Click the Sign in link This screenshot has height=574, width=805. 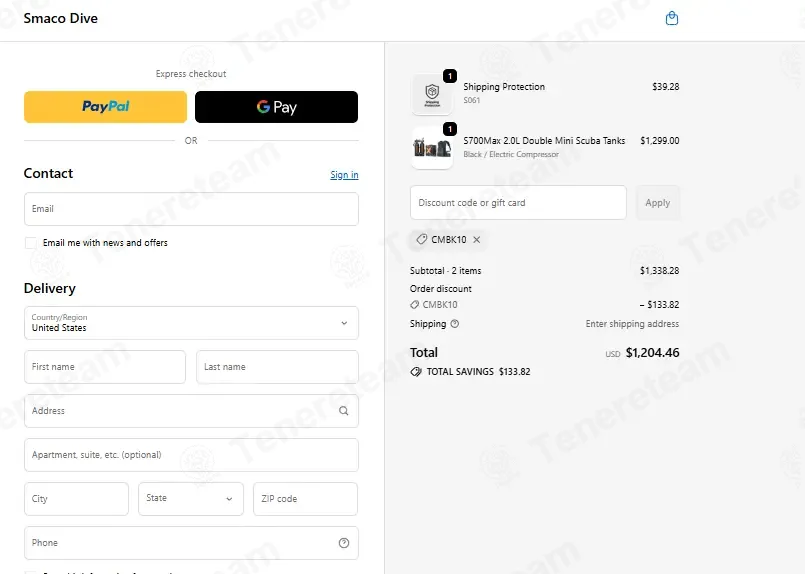pos(344,175)
